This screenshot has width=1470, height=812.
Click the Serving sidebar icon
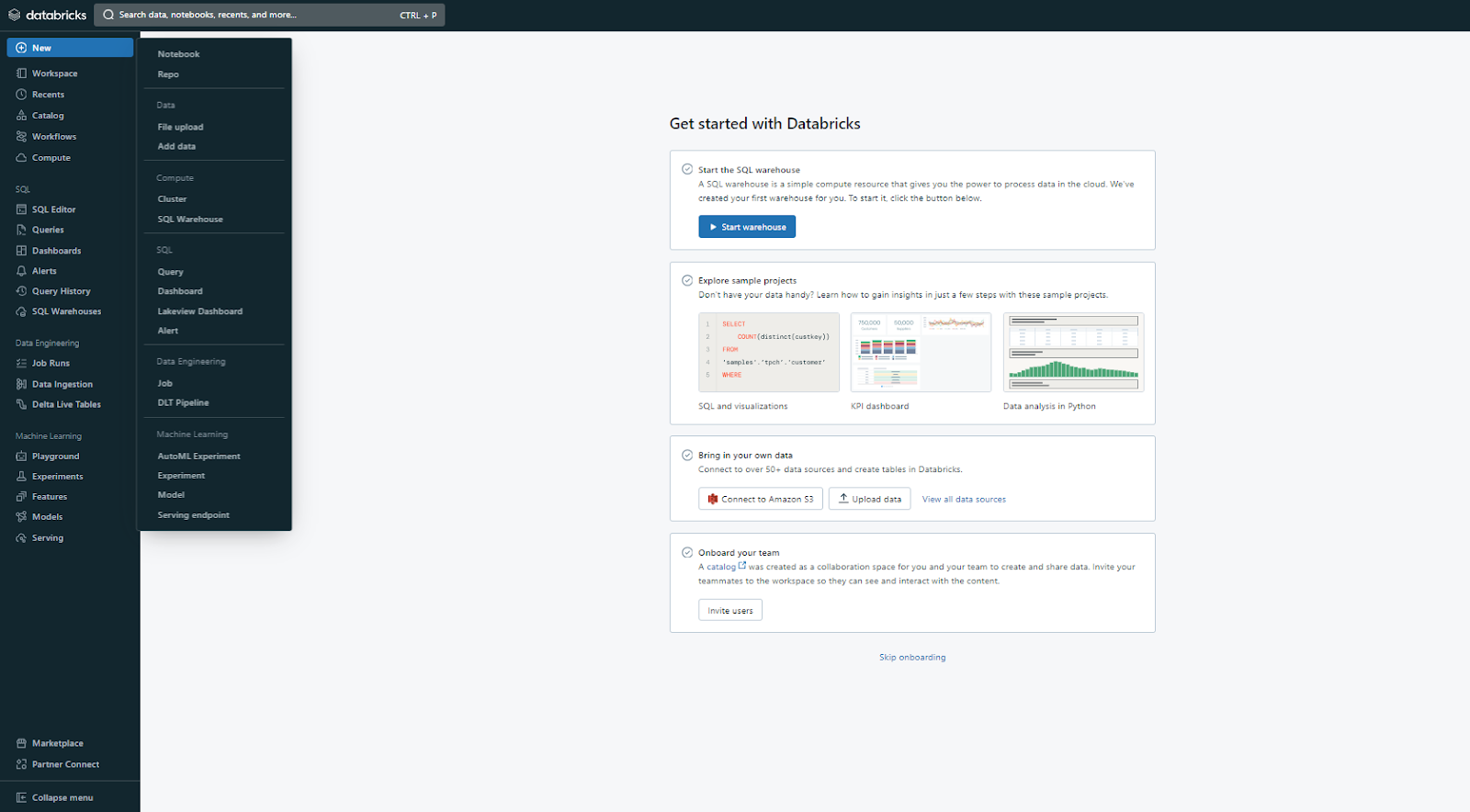(x=21, y=538)
